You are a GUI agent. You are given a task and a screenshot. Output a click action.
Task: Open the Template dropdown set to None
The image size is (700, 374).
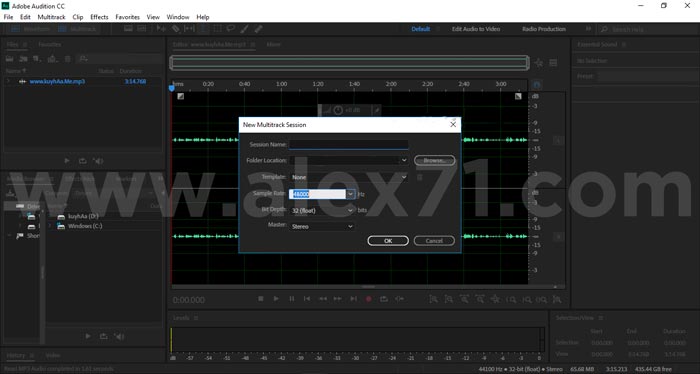pyautogui.click(x=404, y=177)
